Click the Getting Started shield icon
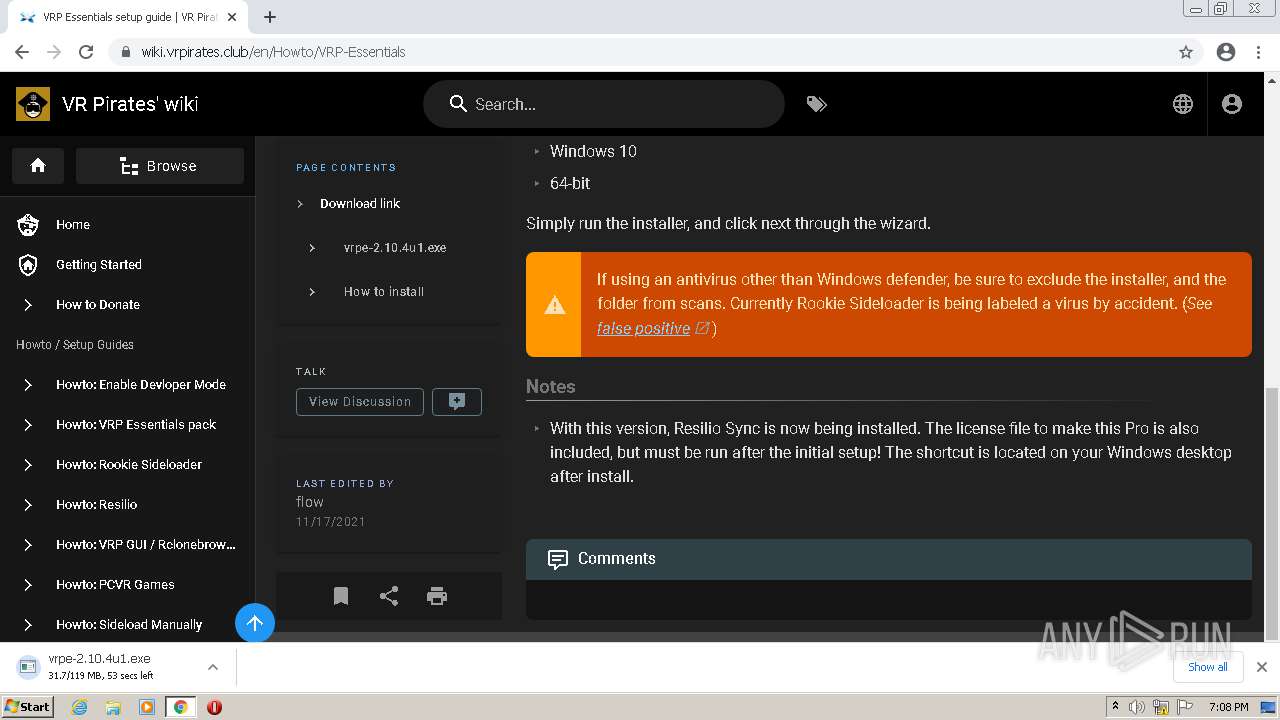 tap(28, 265)
